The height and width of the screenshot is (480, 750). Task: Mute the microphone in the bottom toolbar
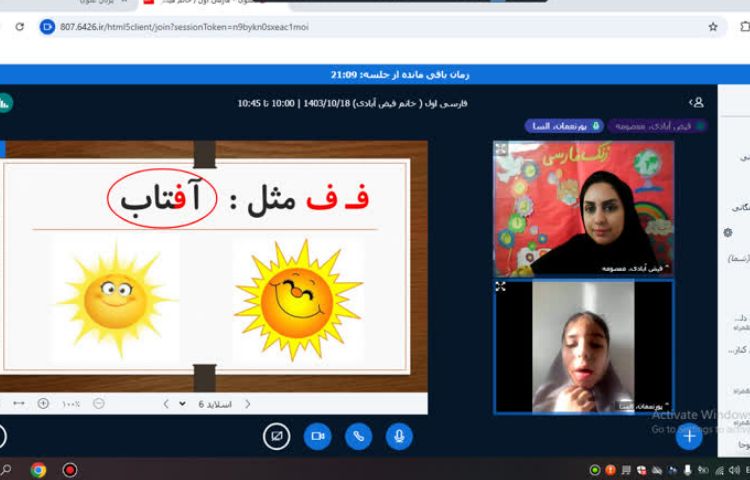point(399,436)
